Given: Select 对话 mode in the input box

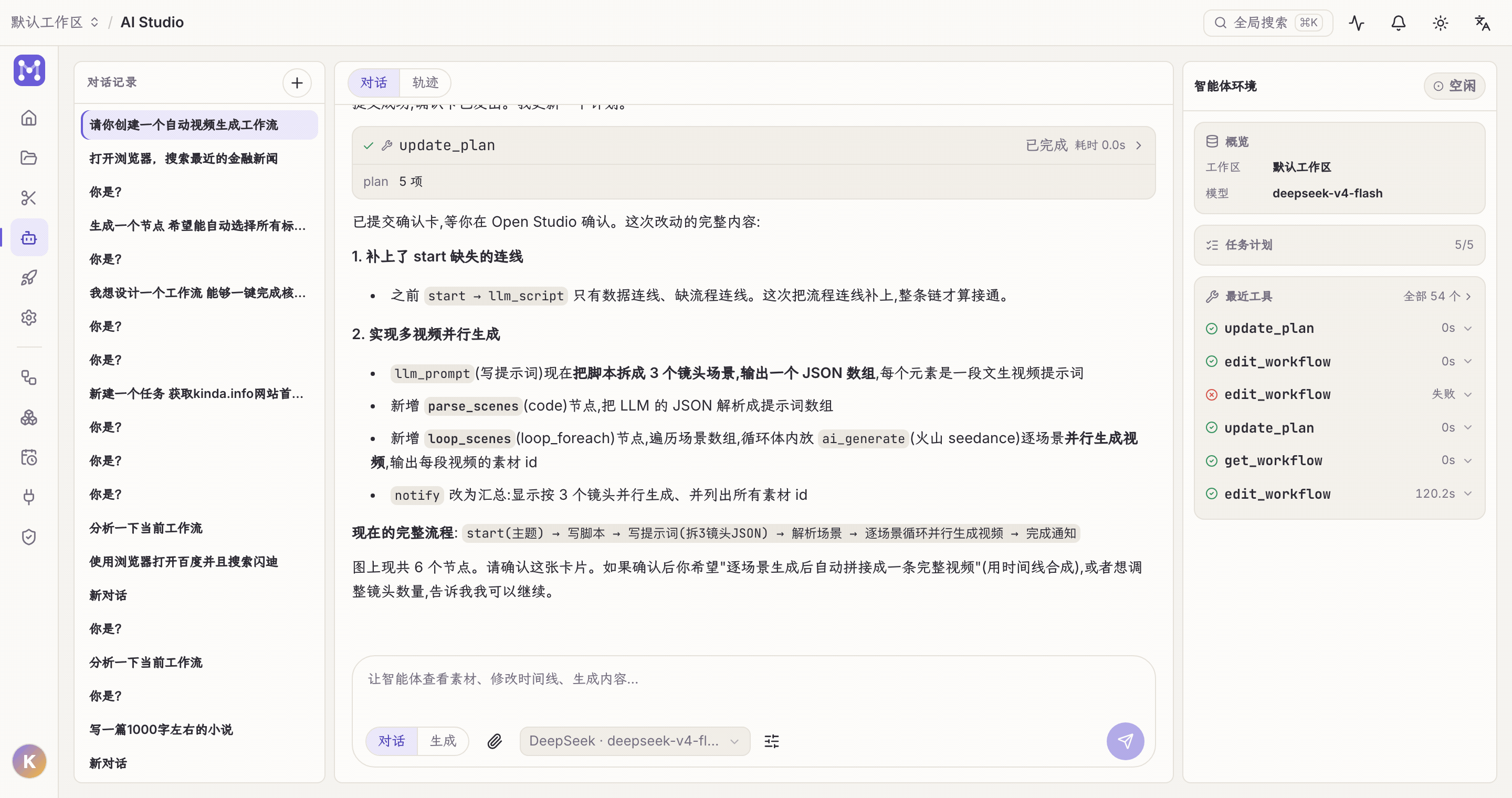Looking at the screenshot, I should (x=392, y=741).
